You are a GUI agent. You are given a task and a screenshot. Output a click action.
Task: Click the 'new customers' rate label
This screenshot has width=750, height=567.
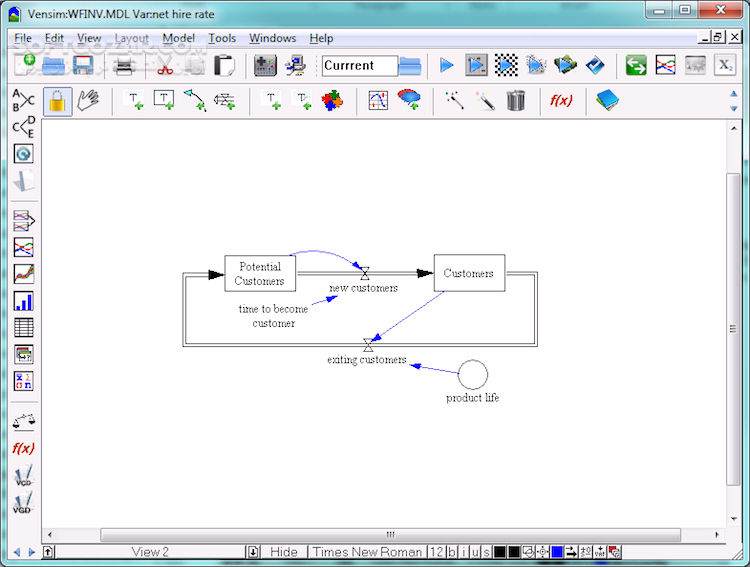pyautogui.click(x=364, y=288)
